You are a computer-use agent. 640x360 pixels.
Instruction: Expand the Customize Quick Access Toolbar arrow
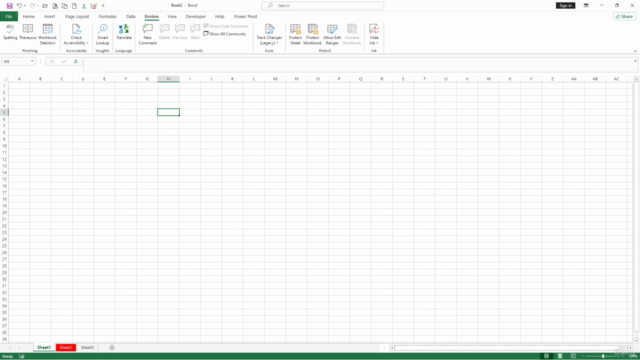pos(103,6)
